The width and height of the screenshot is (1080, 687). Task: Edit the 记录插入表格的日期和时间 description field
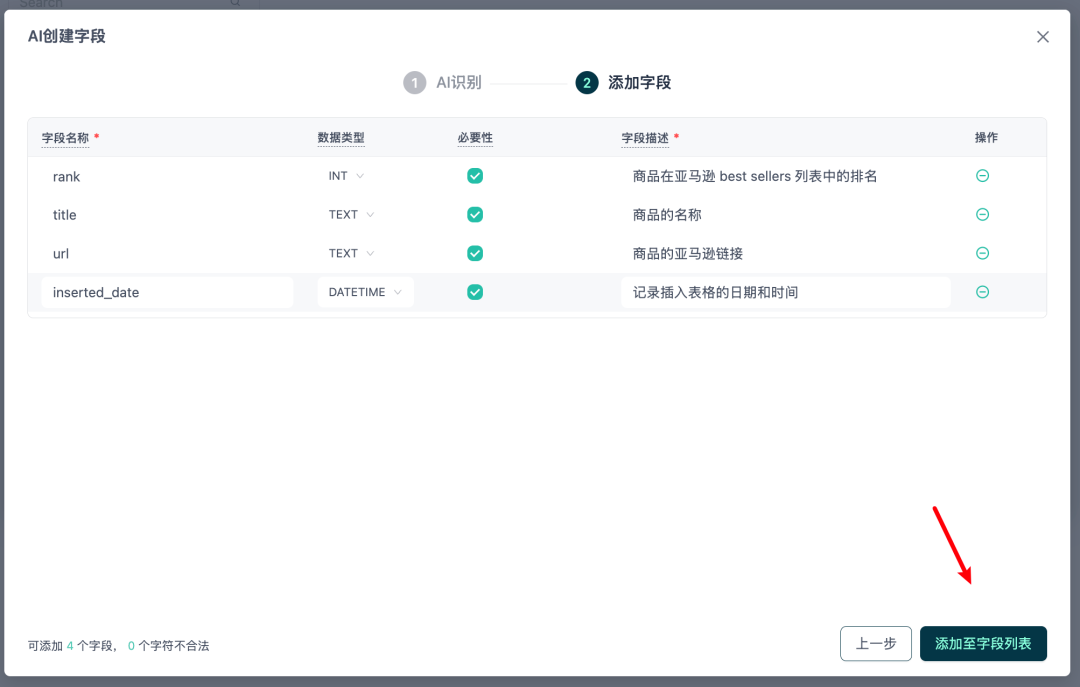[x=784, y=292]
